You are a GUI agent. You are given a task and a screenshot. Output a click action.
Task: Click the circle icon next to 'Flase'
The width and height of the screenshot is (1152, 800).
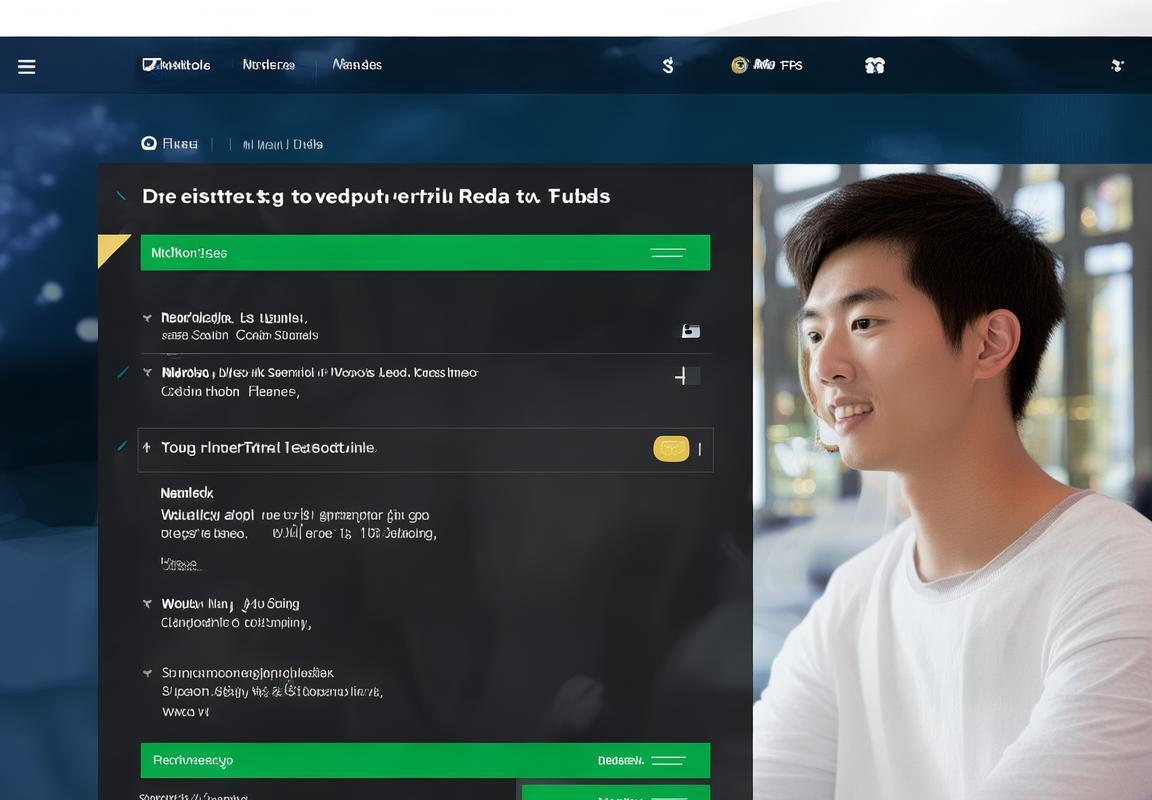point(149,143)
